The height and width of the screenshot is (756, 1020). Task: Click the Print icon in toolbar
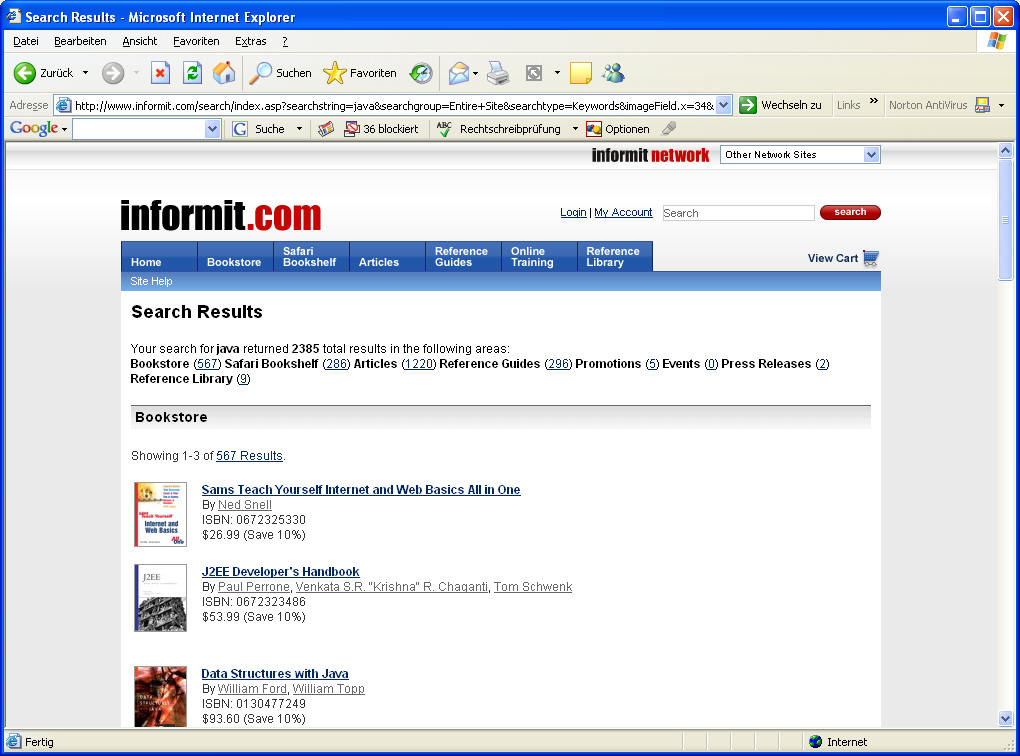point(498,73)
